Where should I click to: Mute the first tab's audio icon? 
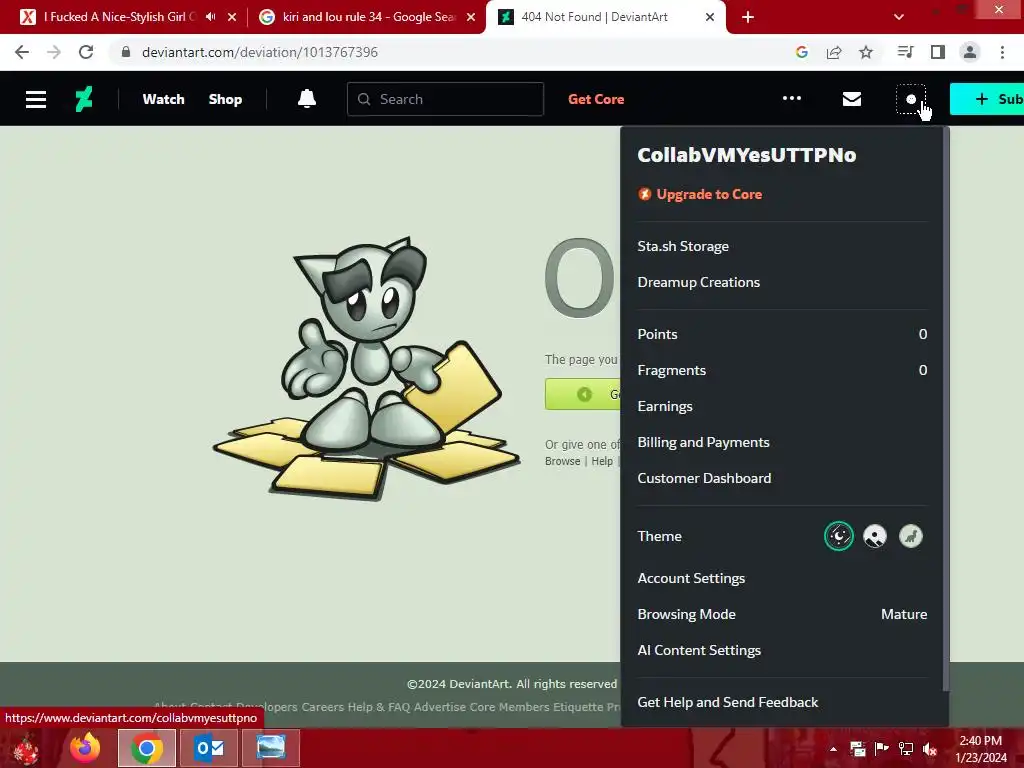210,17
